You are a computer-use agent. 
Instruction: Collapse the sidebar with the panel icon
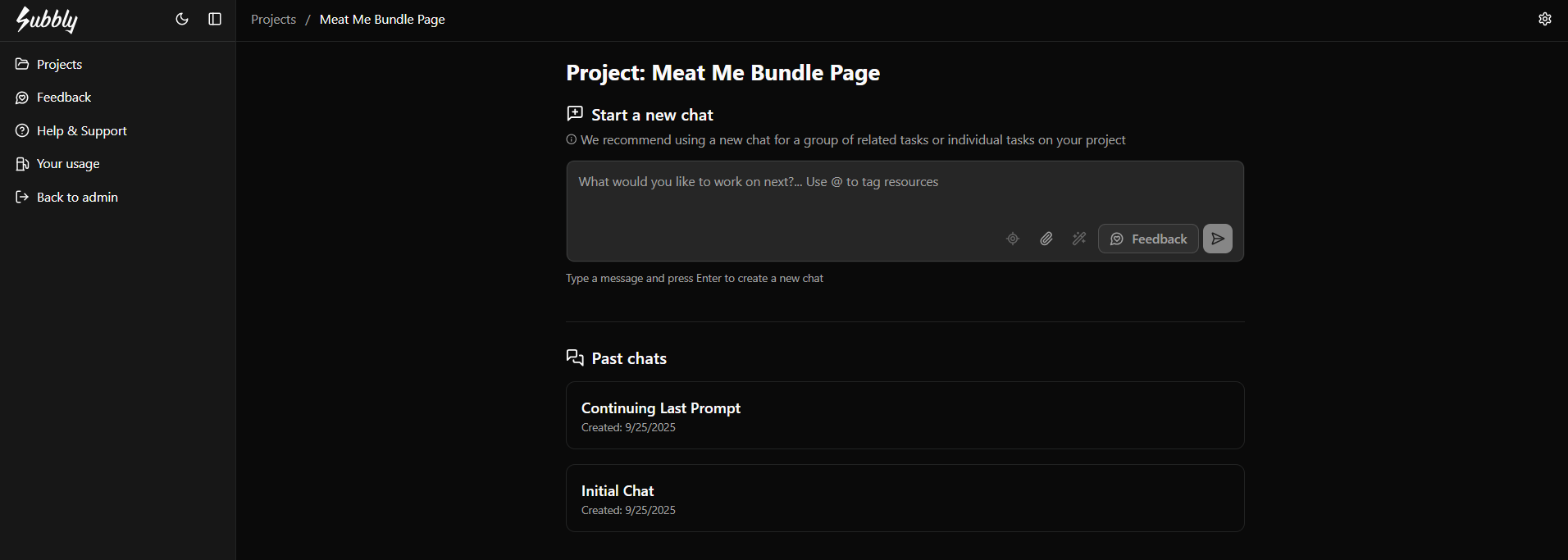(215, 19)
